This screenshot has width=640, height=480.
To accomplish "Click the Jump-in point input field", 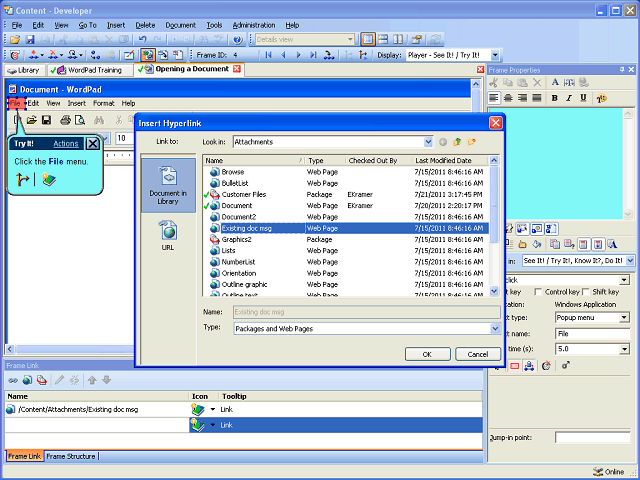I will (592, 438).
